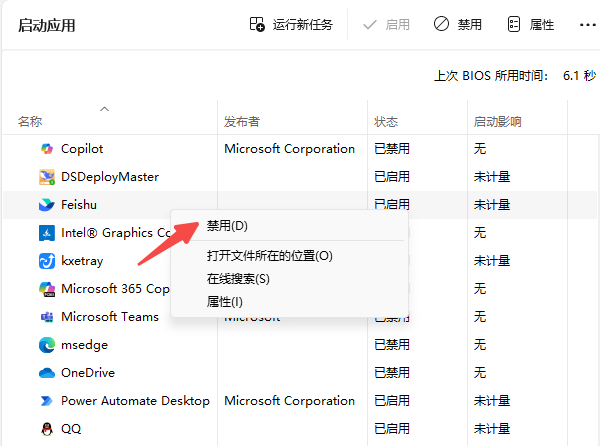Screen dimensions: 600x446
Task: Click the Power Automate Desktop icon
Action: (x=46, y=401)
